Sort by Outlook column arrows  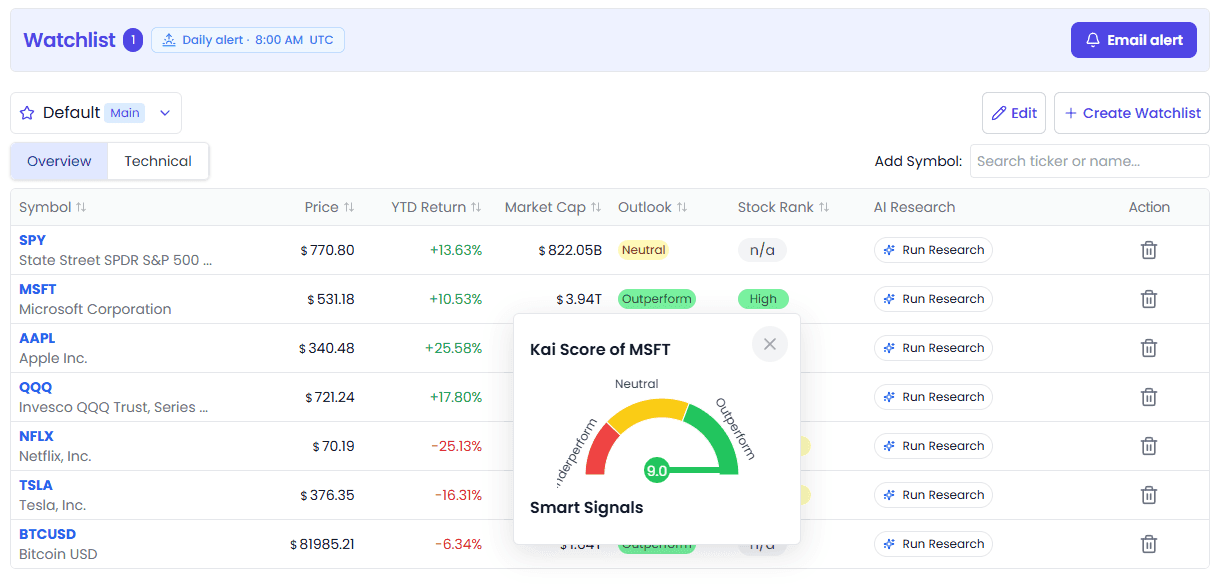click(682, 207)
